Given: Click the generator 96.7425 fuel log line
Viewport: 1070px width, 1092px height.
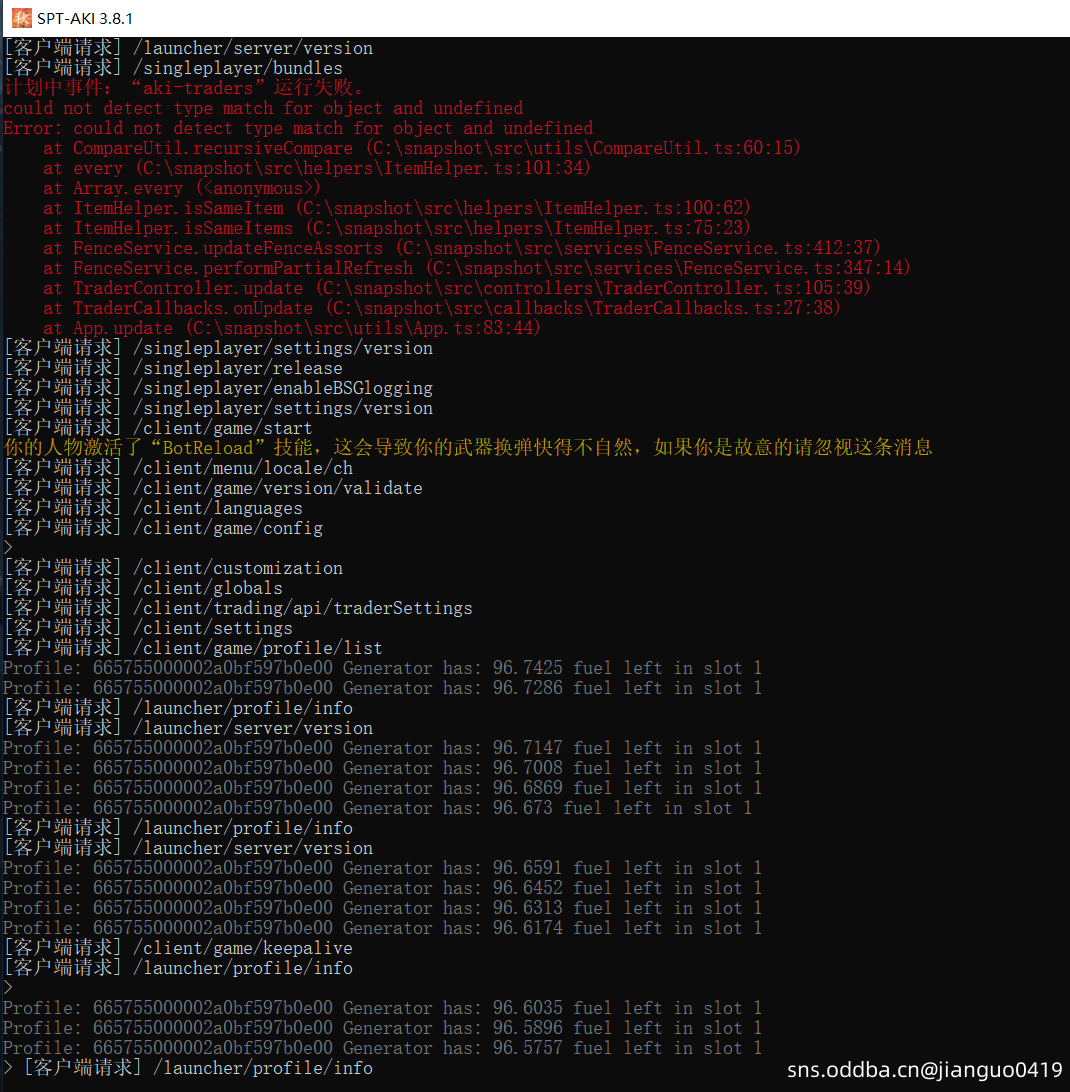Looking at the screenshot, I should pos(381,668).
